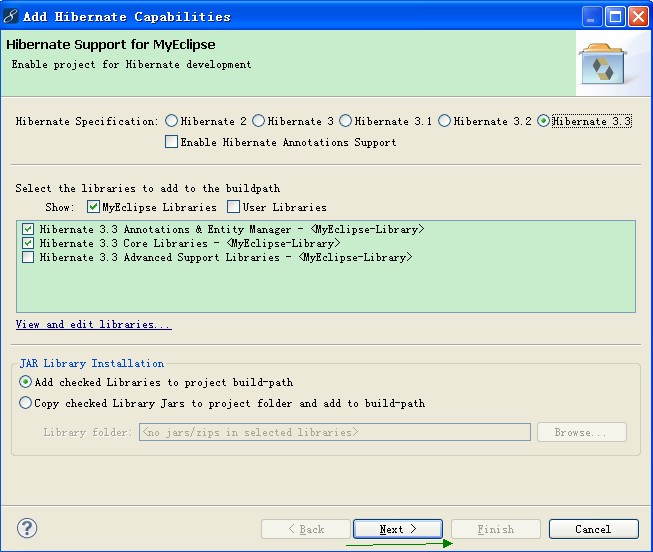The image size is (653, 552).
Task: Toggle the MyEclipse Libraries show checkbox
Action: (93, 207)
